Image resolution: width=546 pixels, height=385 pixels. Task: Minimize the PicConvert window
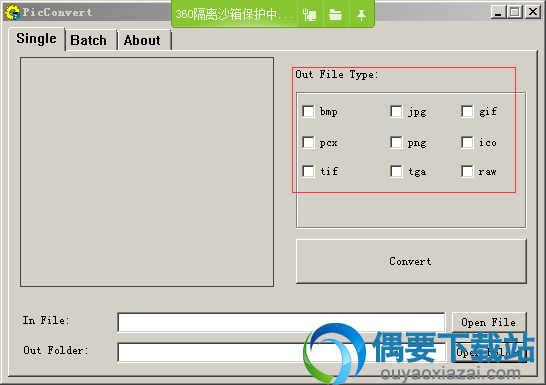pos(498,12)
